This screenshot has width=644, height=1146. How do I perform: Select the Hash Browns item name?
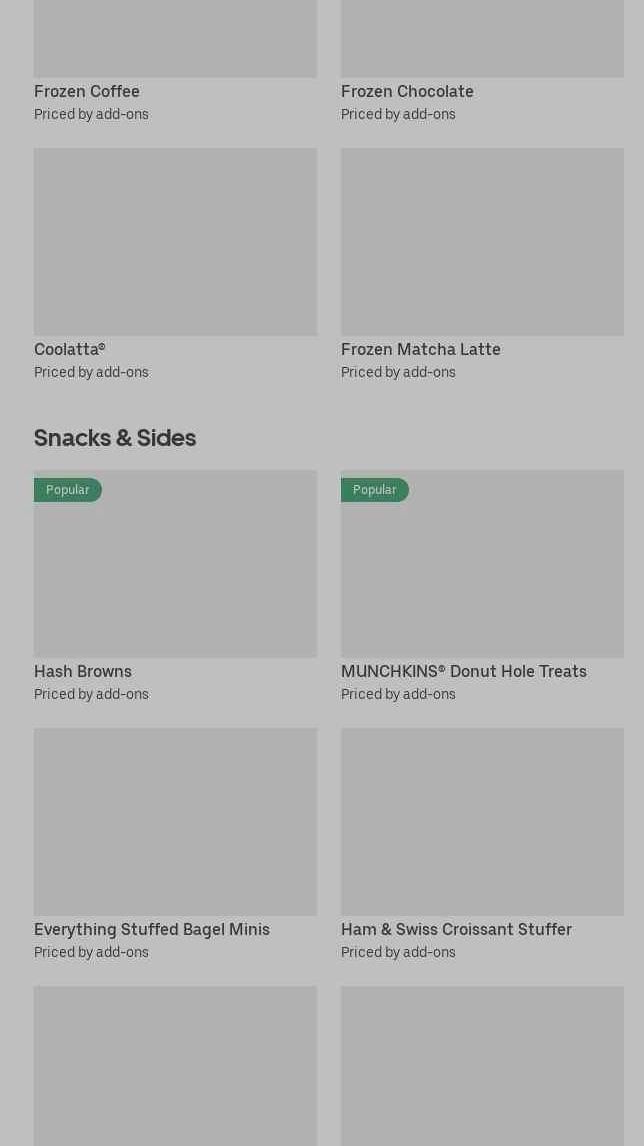tap(83, 671)
